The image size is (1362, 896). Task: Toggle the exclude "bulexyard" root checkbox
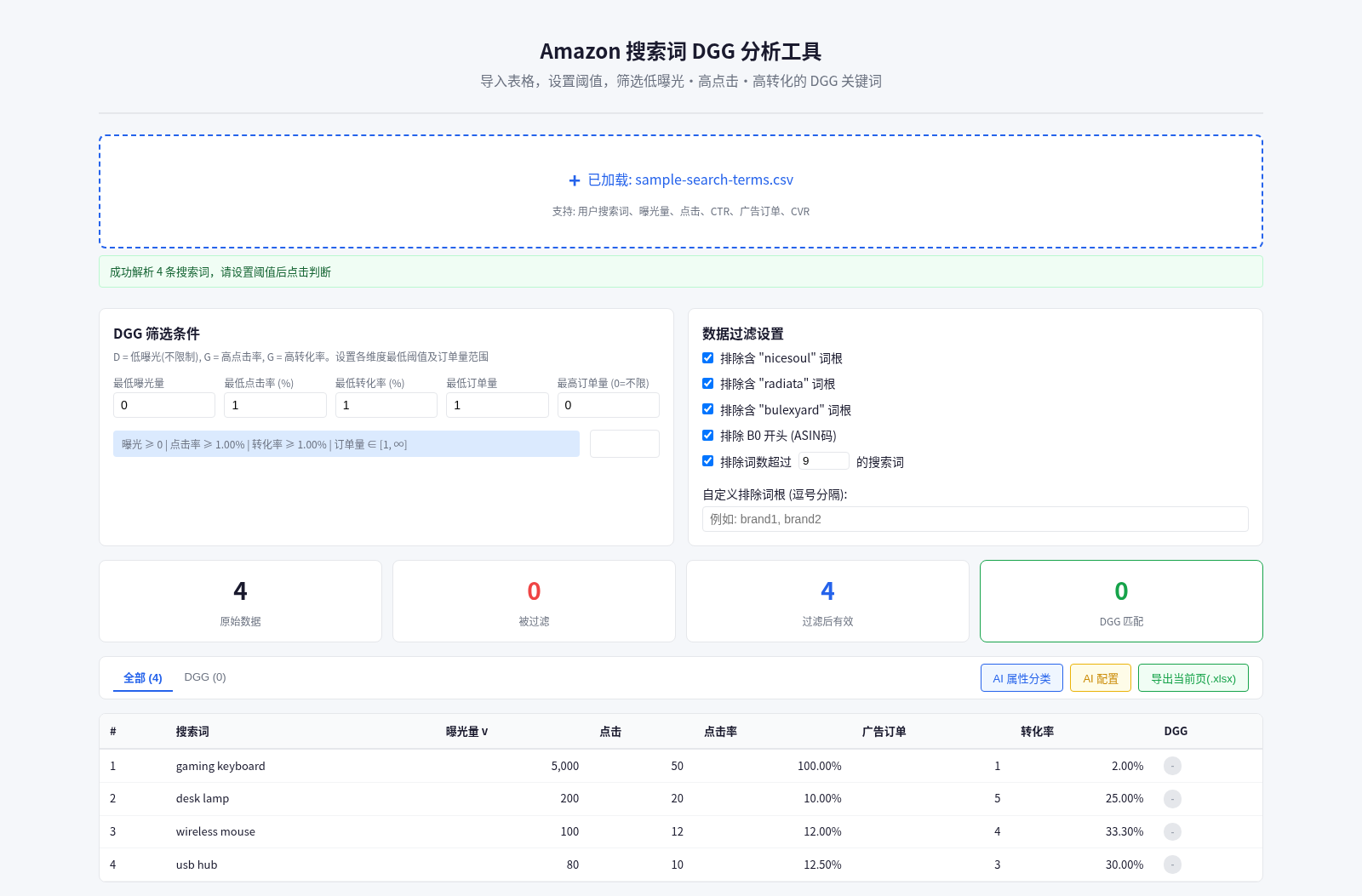[707, 409]
